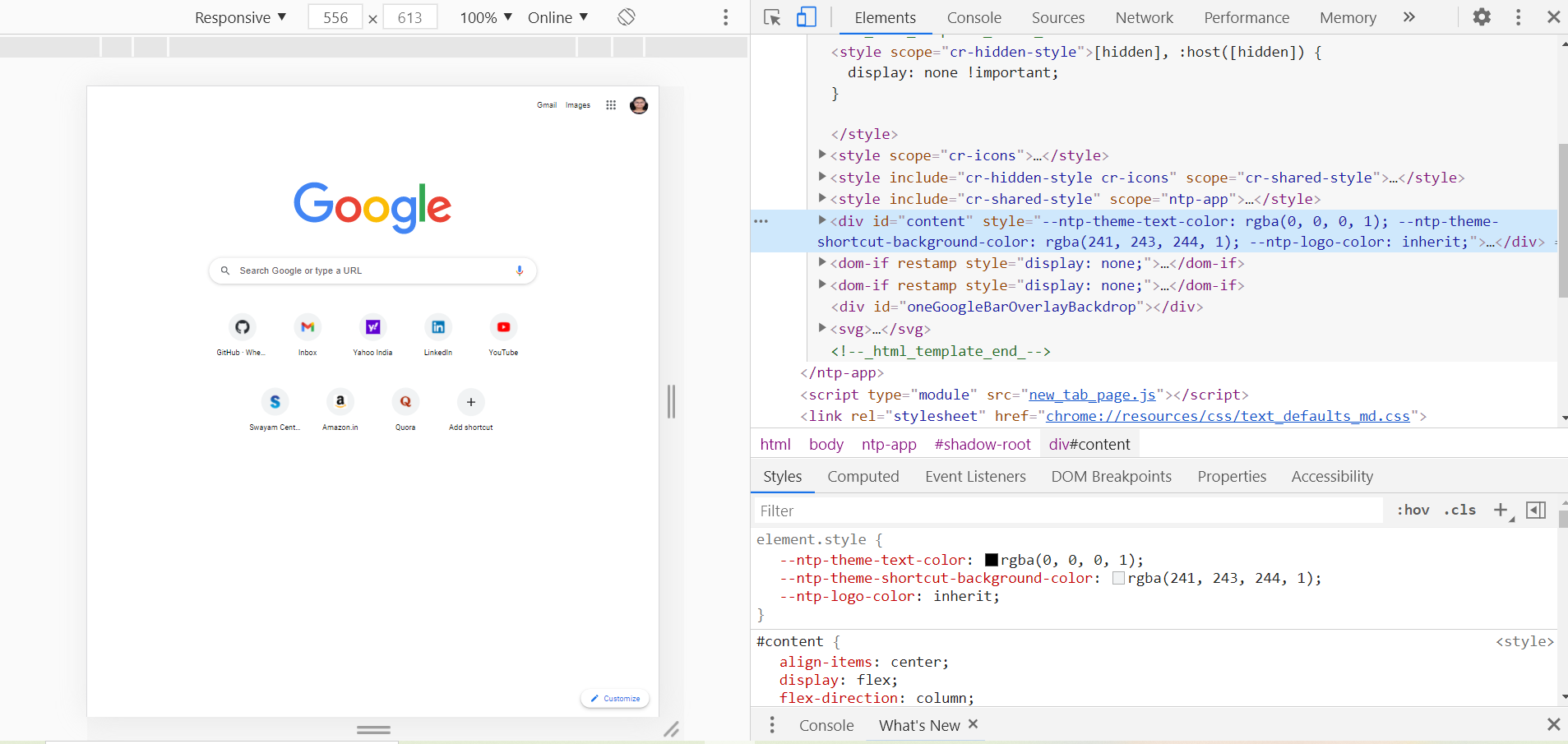Click the Gmail link
This screenshot has width=1568, height=744.
(547, 105)
